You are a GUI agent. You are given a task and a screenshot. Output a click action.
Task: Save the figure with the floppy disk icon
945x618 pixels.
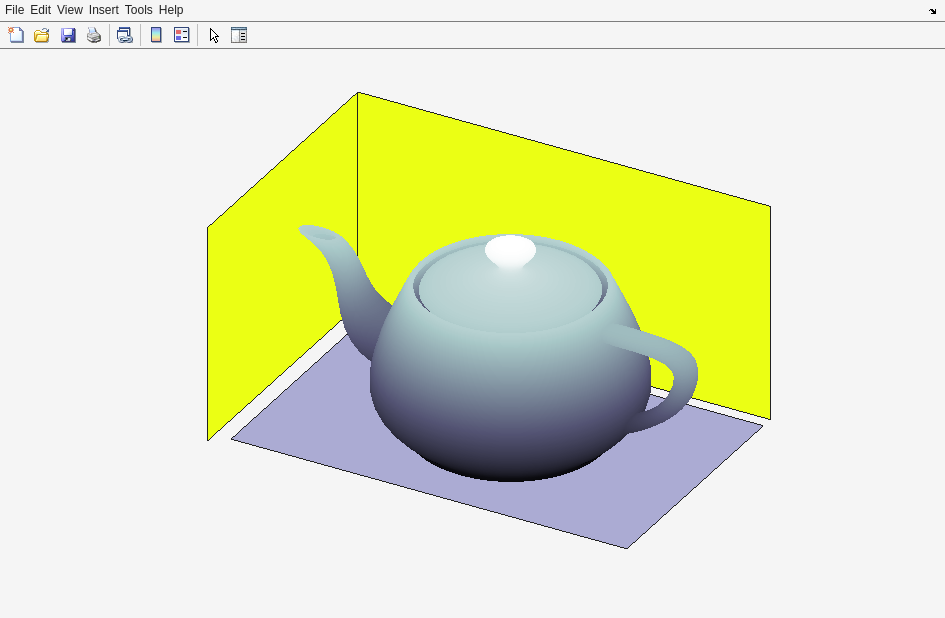pos(68,35)
